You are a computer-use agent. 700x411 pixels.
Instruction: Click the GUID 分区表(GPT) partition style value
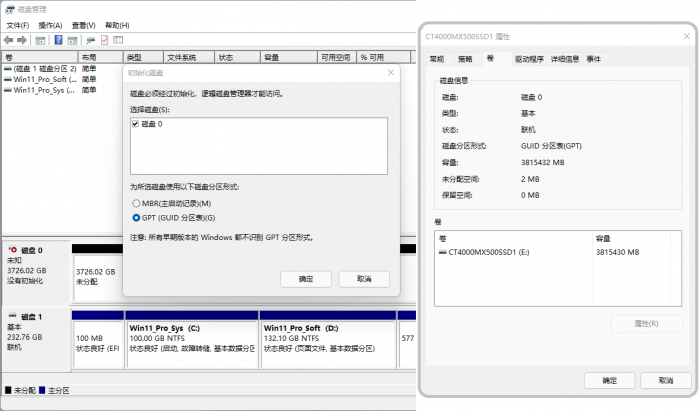tap(551, 146)
